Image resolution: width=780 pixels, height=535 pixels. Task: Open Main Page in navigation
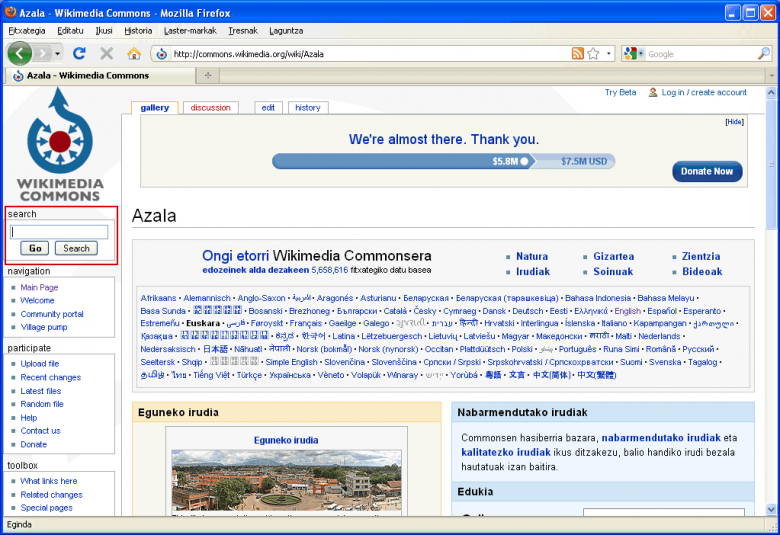tap(39, 287)
